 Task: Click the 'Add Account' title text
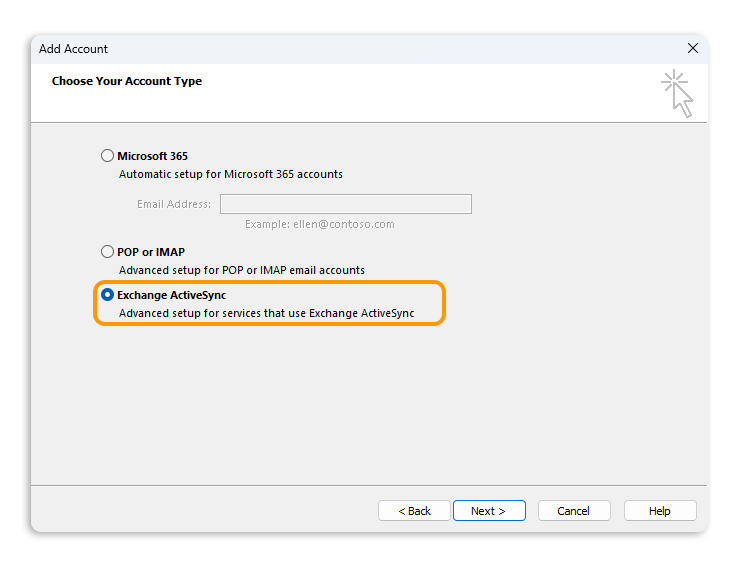point(73,49)
